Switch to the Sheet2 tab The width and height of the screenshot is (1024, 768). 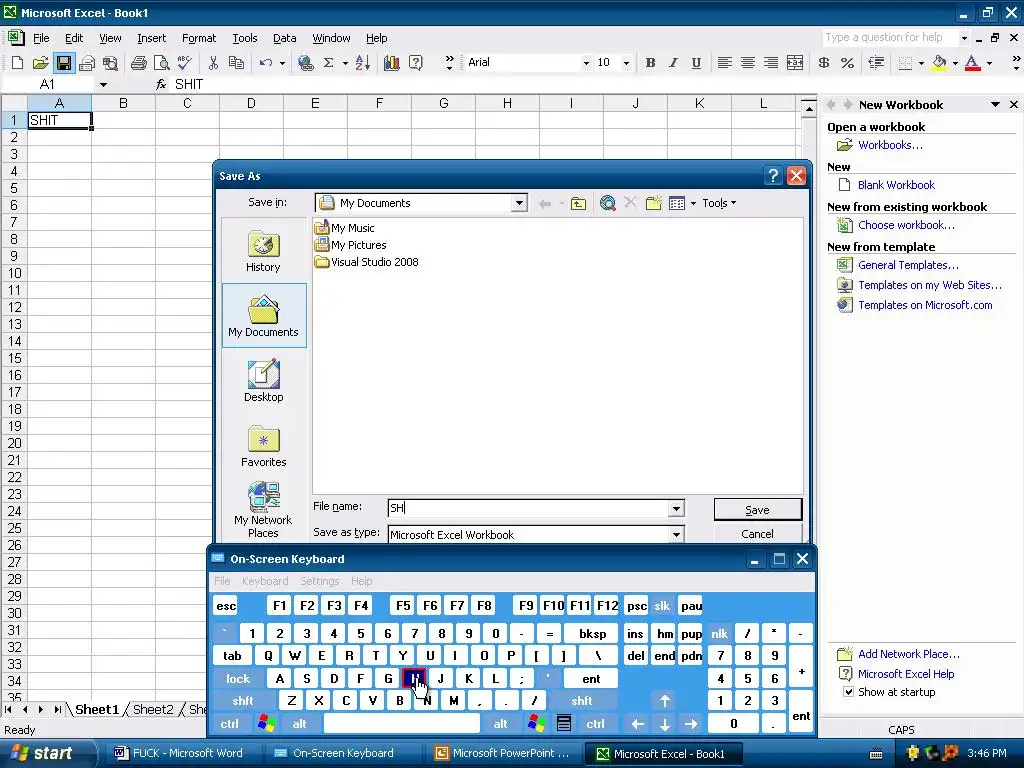[153, 709]
